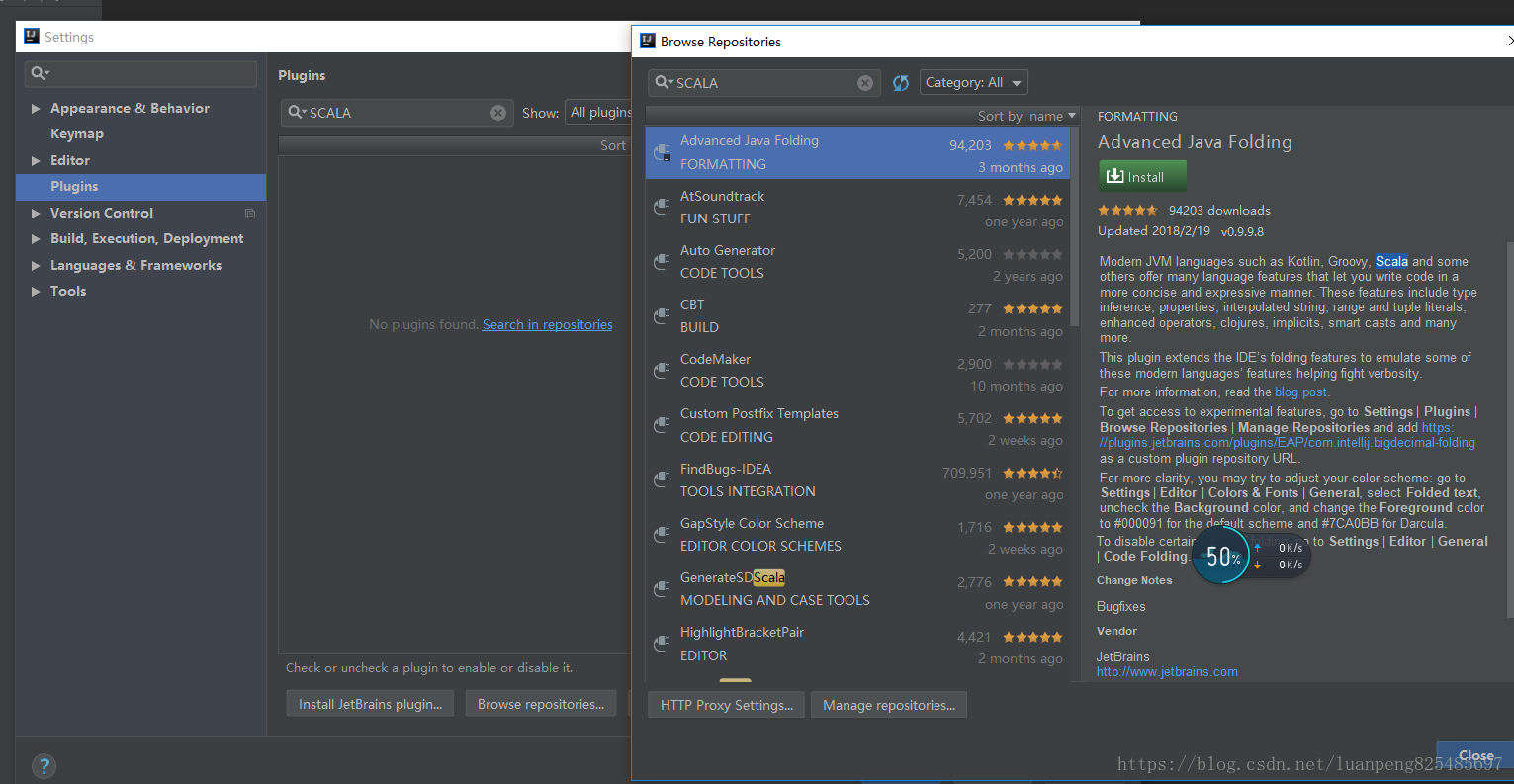
Task: Open help via the question mark icon
Action: click(x=44, y=766)
